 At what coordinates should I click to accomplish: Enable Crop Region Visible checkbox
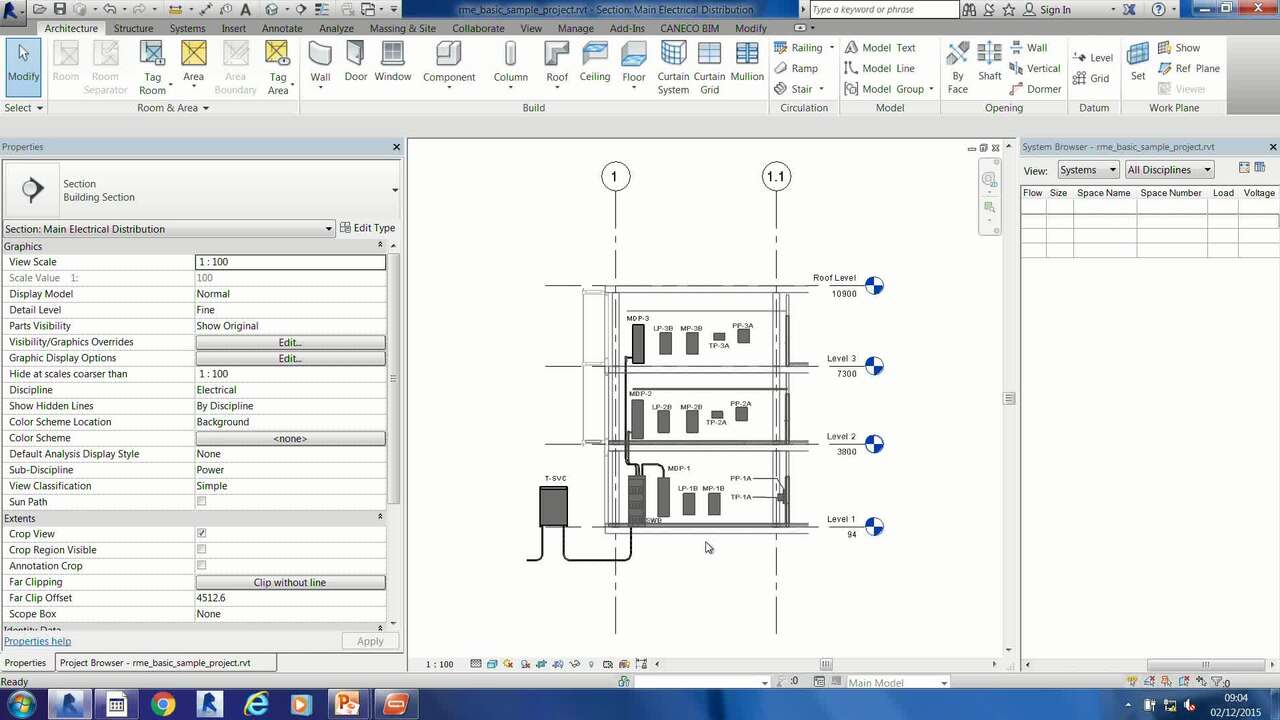pos(201,550)
